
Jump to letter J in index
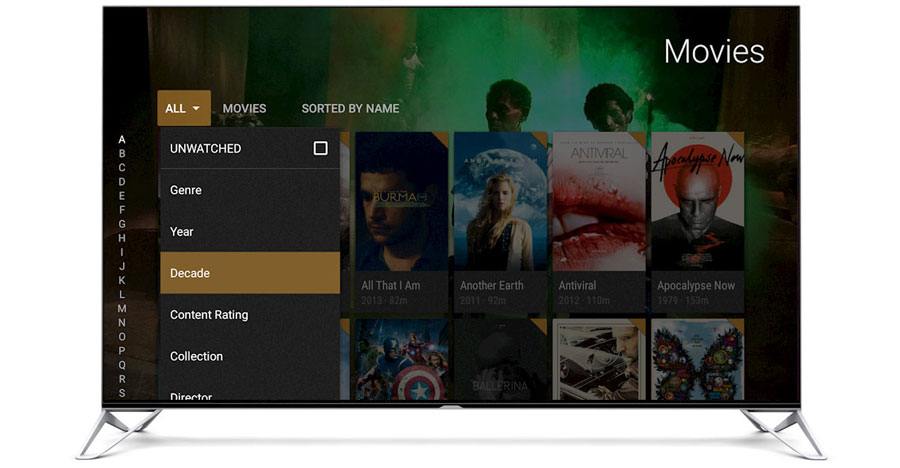point(122,266)
